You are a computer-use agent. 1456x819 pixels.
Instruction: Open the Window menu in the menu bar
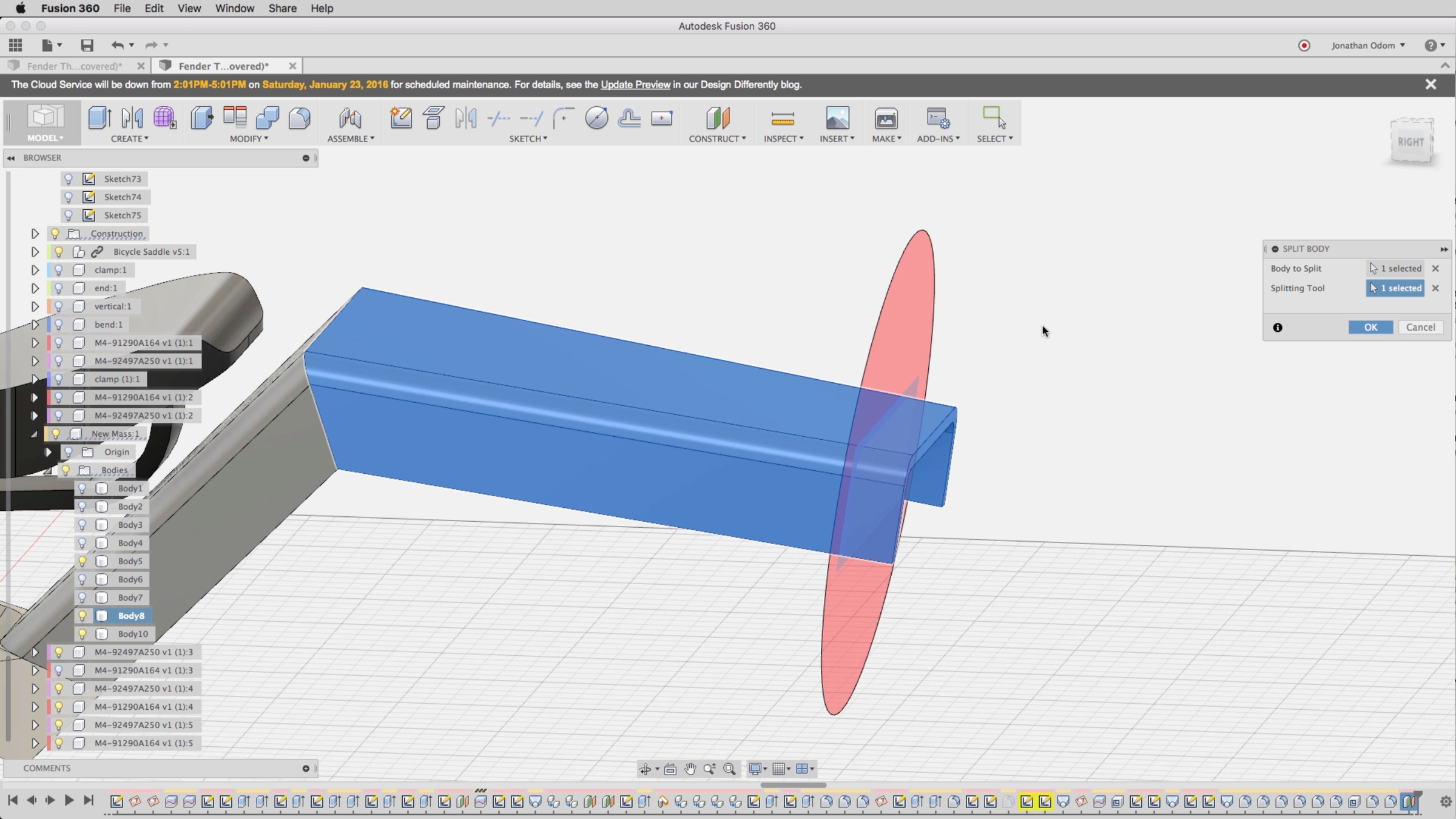click(234, 8)
